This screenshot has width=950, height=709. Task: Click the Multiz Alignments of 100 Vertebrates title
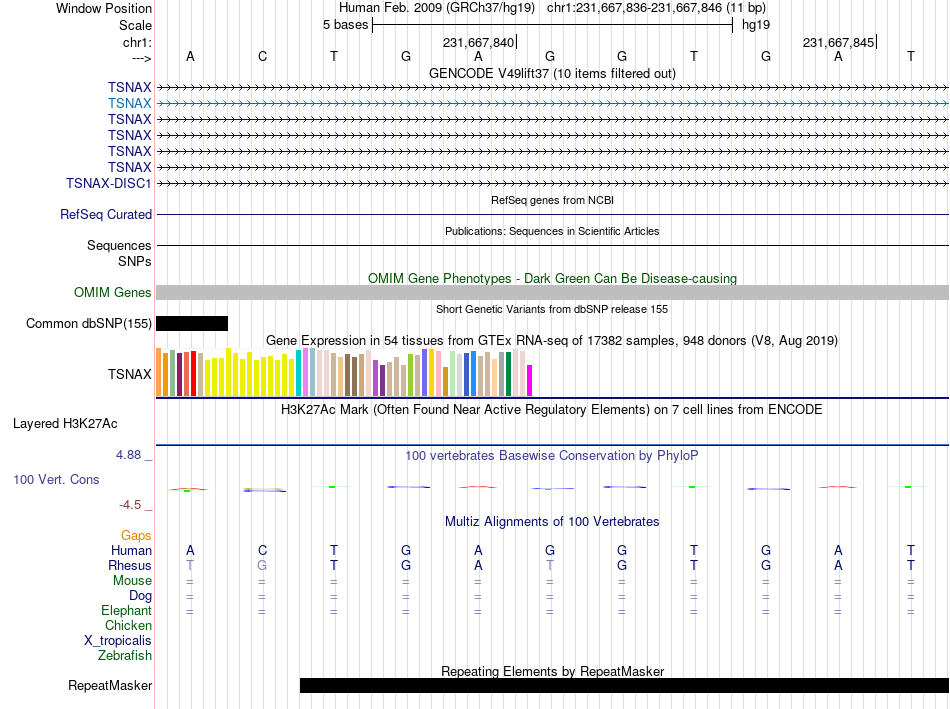click(552, 522)
